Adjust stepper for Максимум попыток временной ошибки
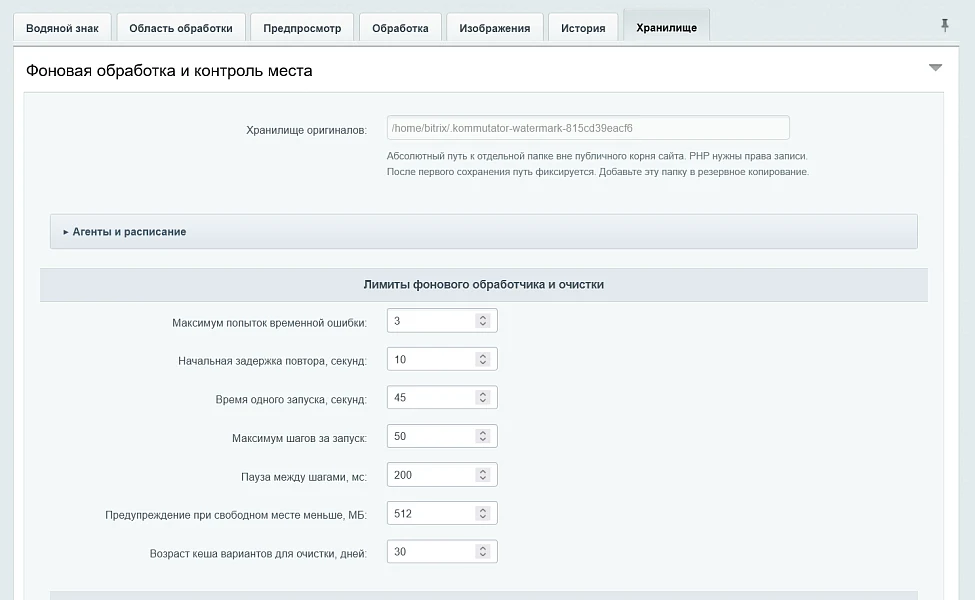 [483, 321]
